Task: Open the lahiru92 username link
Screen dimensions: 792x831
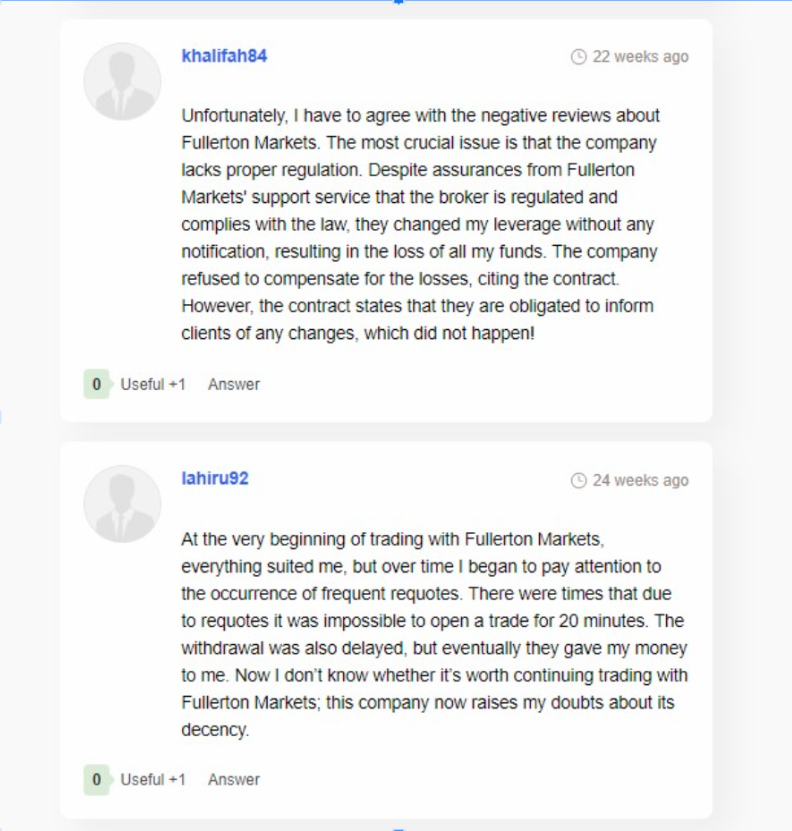Action: [215, 479]
